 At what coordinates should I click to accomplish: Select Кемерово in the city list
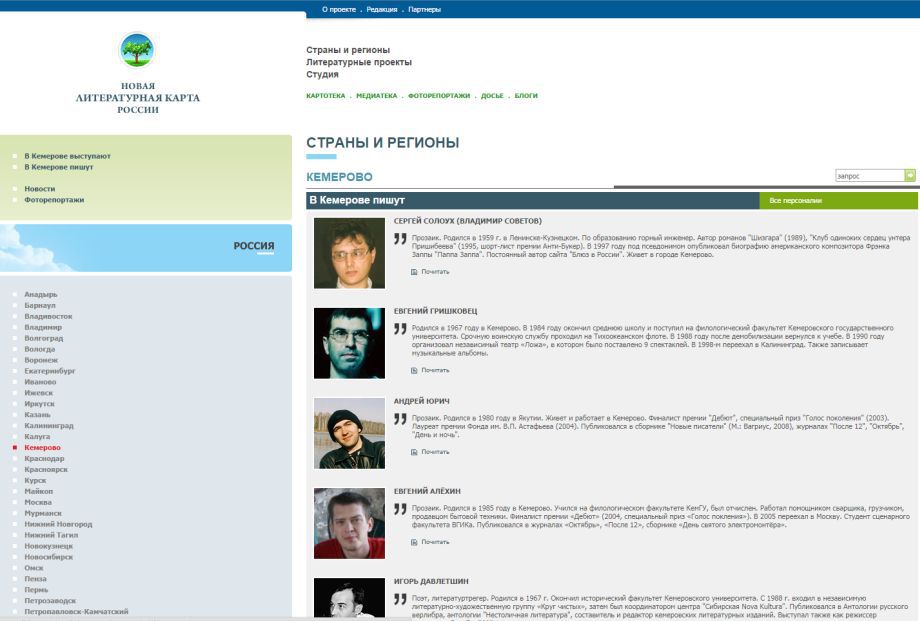[x=42, y=448]
